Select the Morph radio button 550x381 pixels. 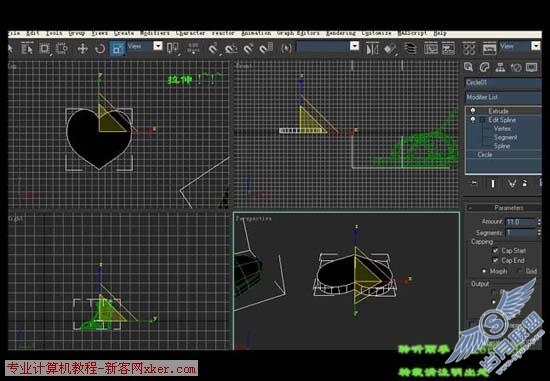click(484, 271)
